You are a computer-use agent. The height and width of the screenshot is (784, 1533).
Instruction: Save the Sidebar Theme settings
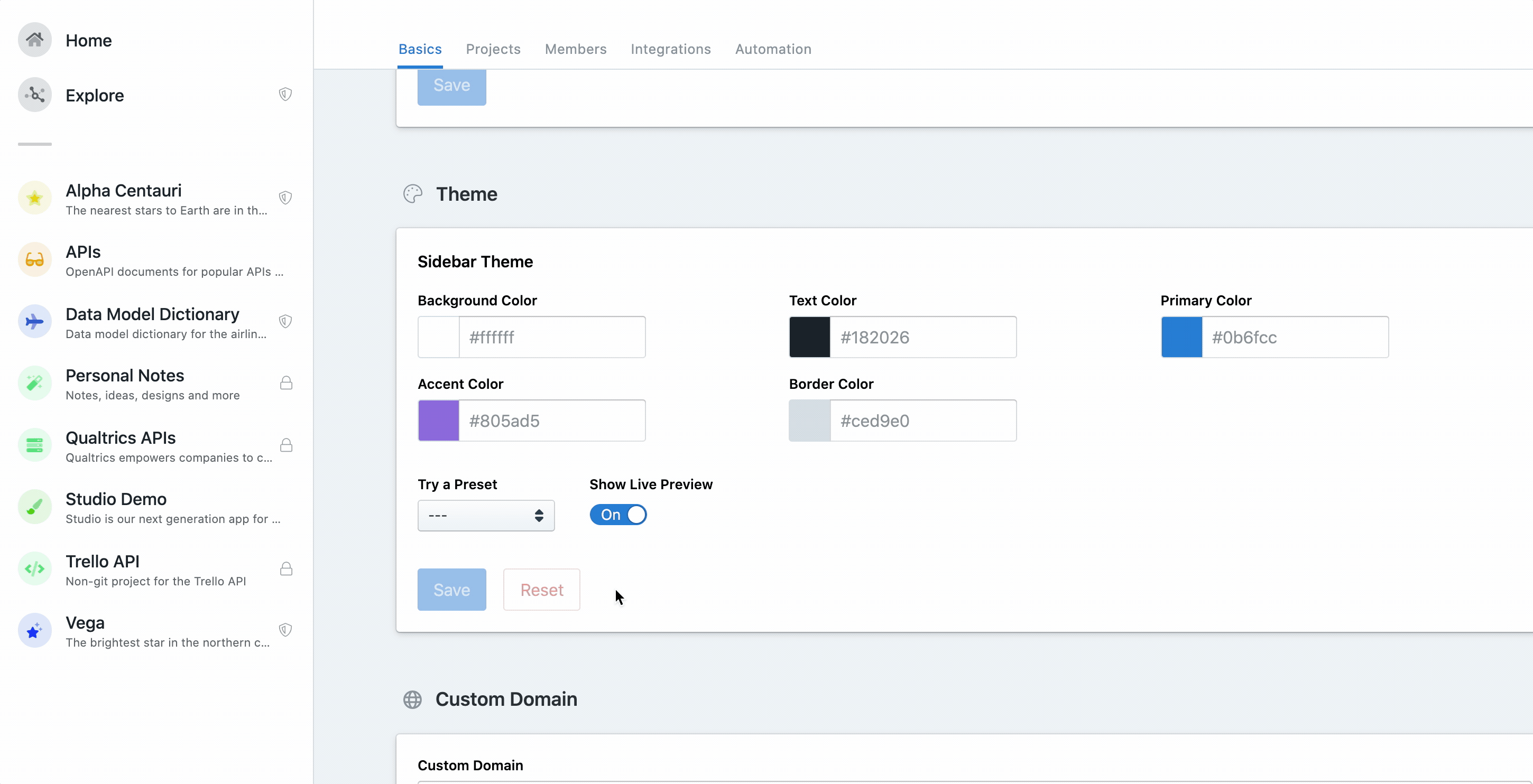451,590
